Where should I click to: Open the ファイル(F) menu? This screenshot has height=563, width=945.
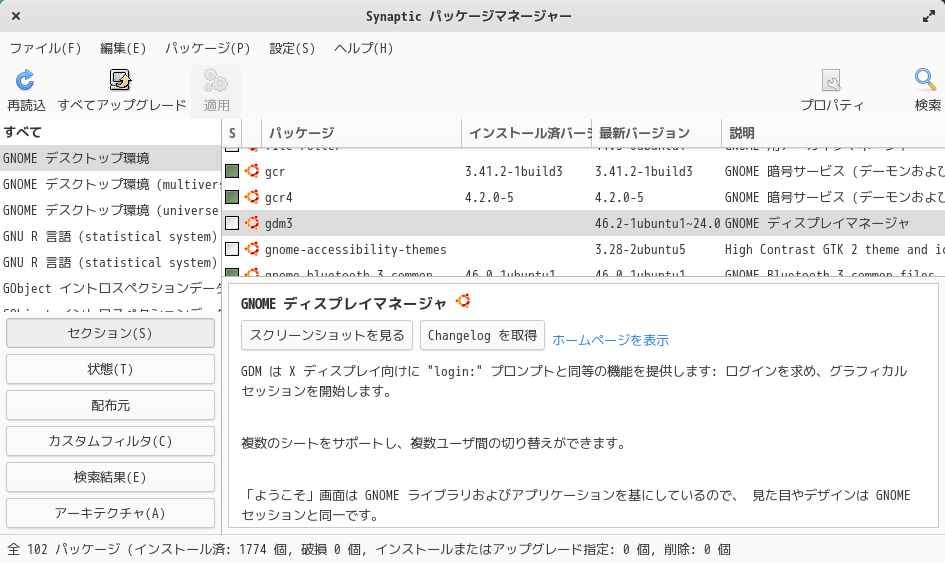[x=45, y=48]
